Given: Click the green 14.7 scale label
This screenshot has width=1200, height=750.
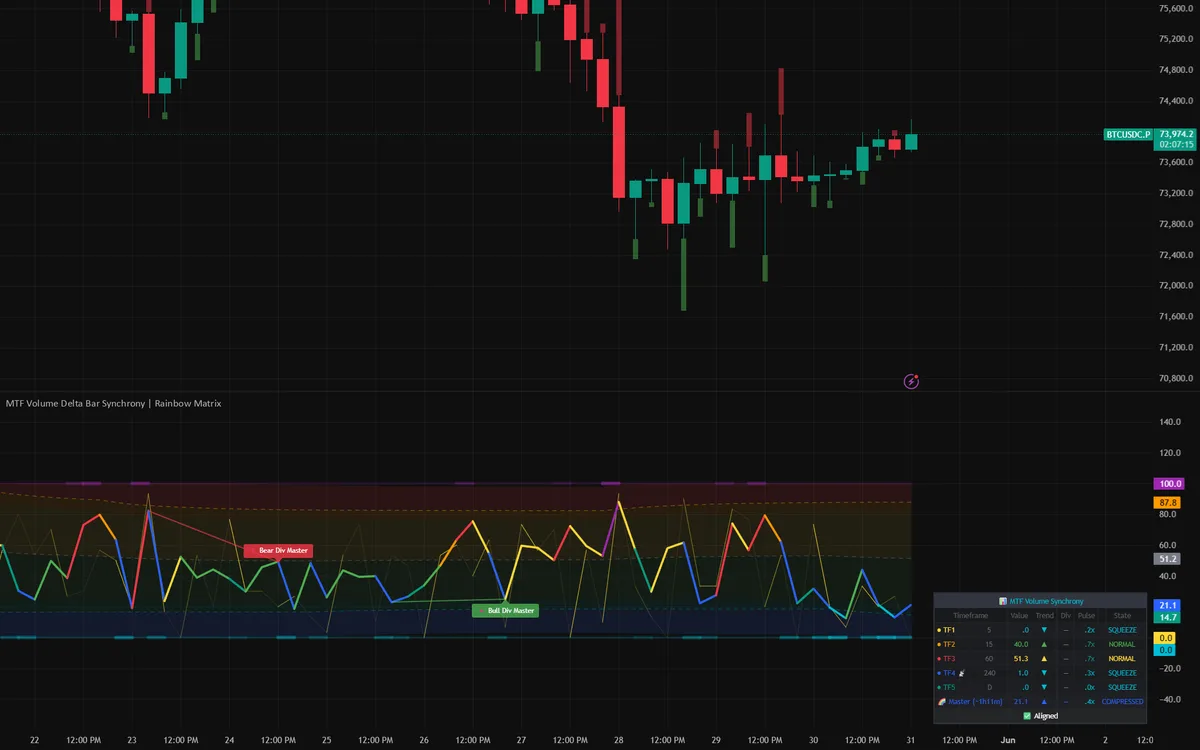Looking at the screenshot, I should point(1167,618).
